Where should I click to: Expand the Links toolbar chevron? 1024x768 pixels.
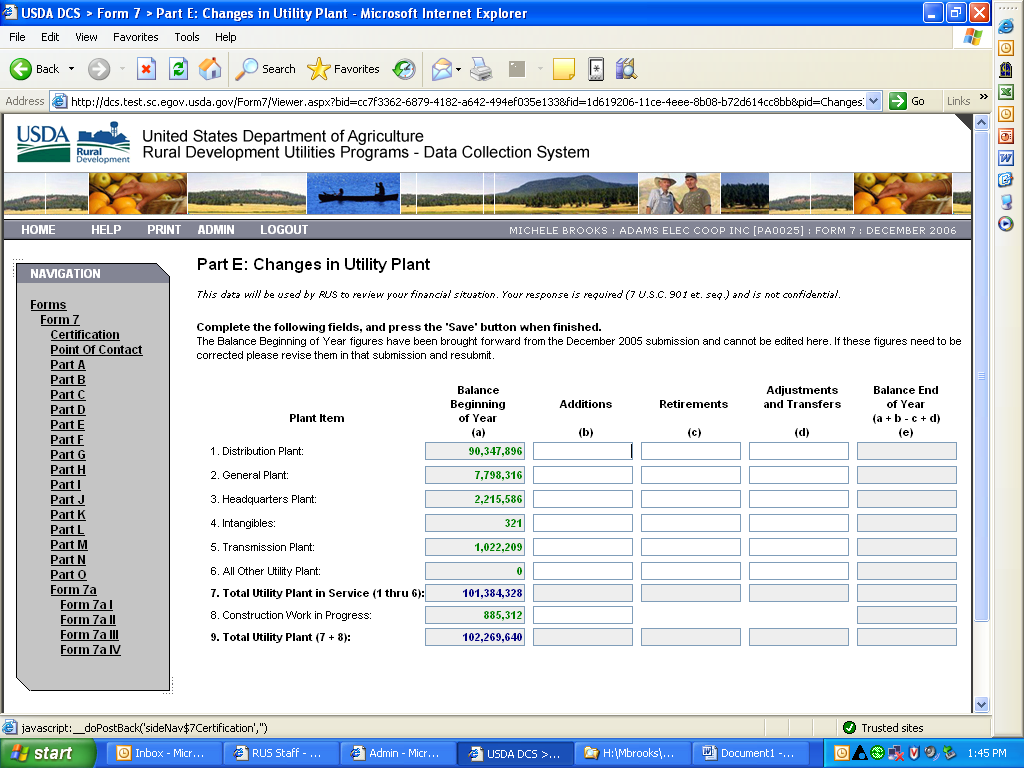click(x=984, y=97)
